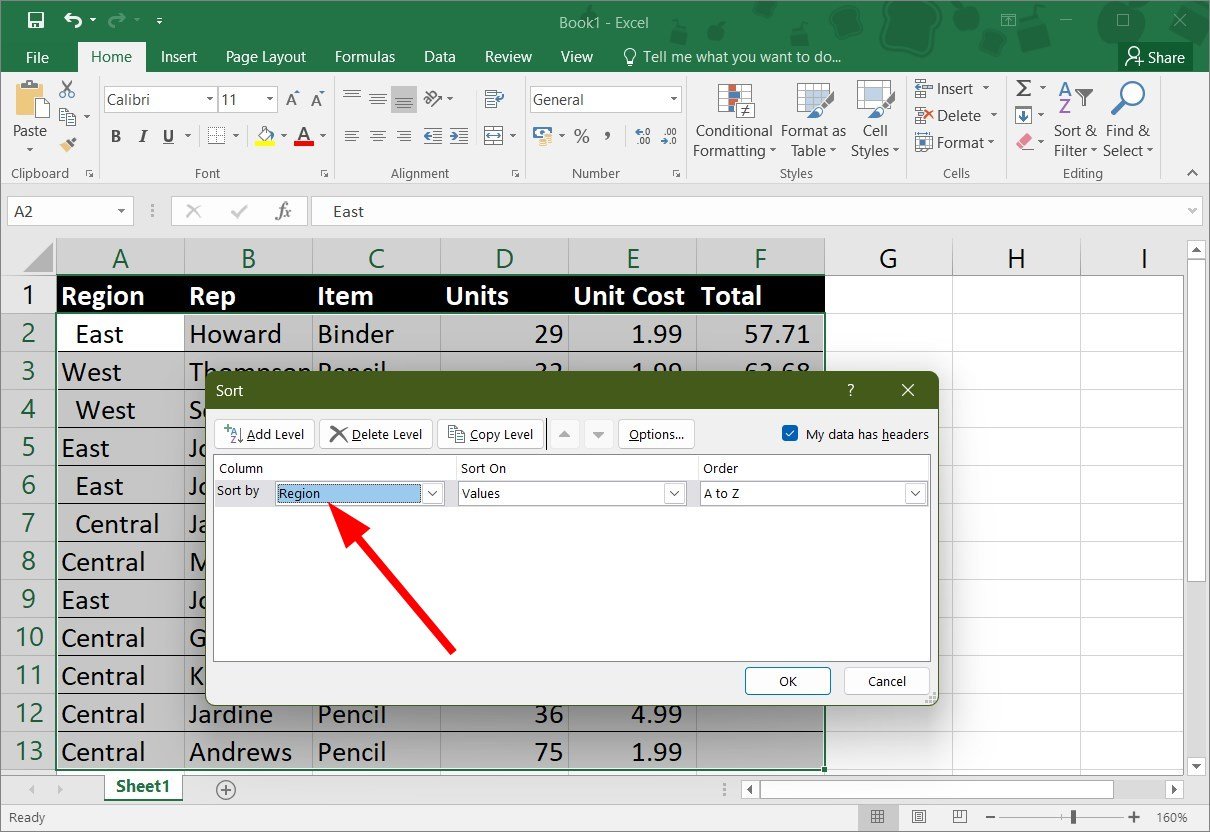The image size is (1210, 832).
Task: Increase font size with the larger A
Action: click(x=293, y=100)
